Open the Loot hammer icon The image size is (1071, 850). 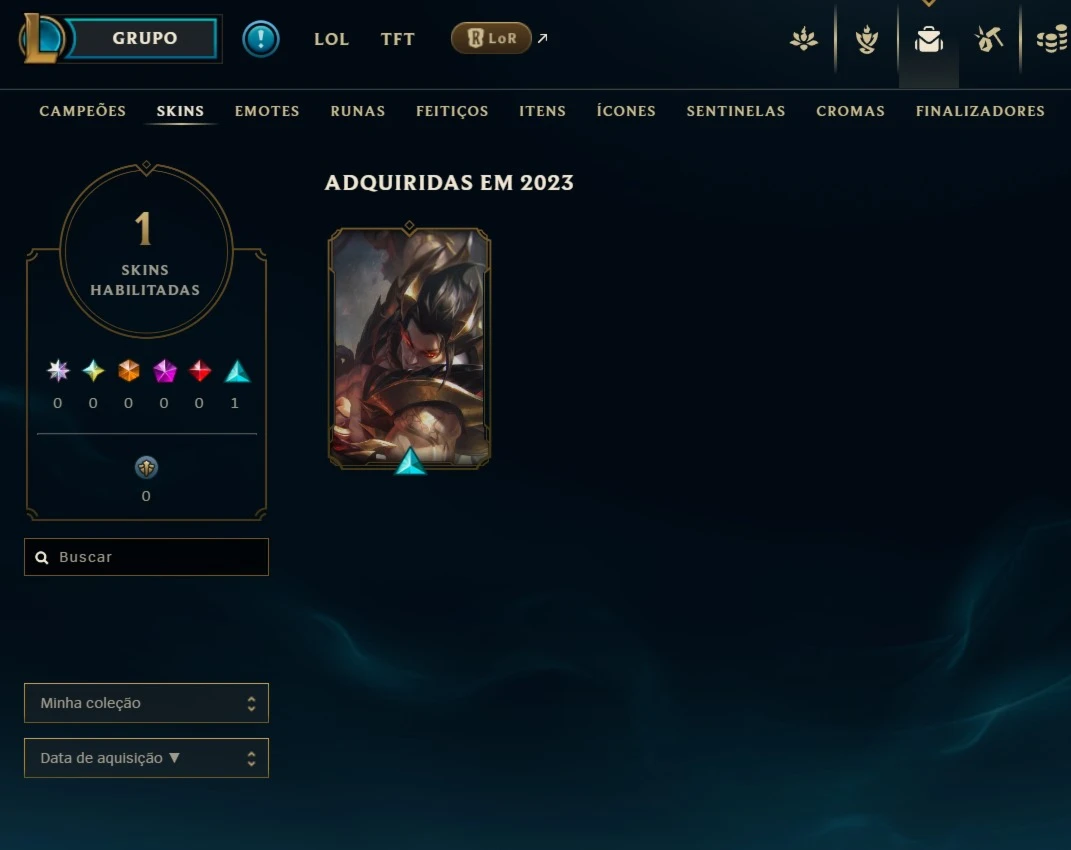point(988,39)
